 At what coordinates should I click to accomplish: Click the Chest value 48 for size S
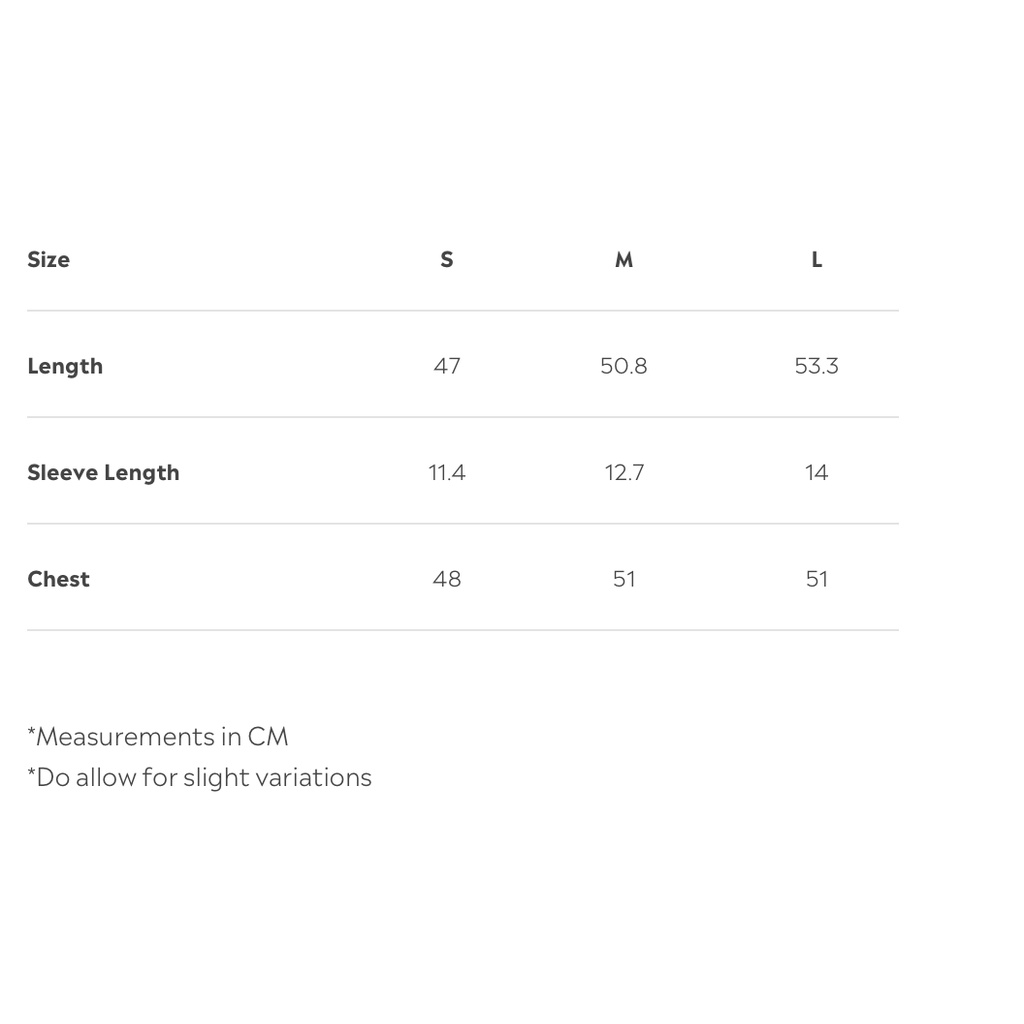447,579
